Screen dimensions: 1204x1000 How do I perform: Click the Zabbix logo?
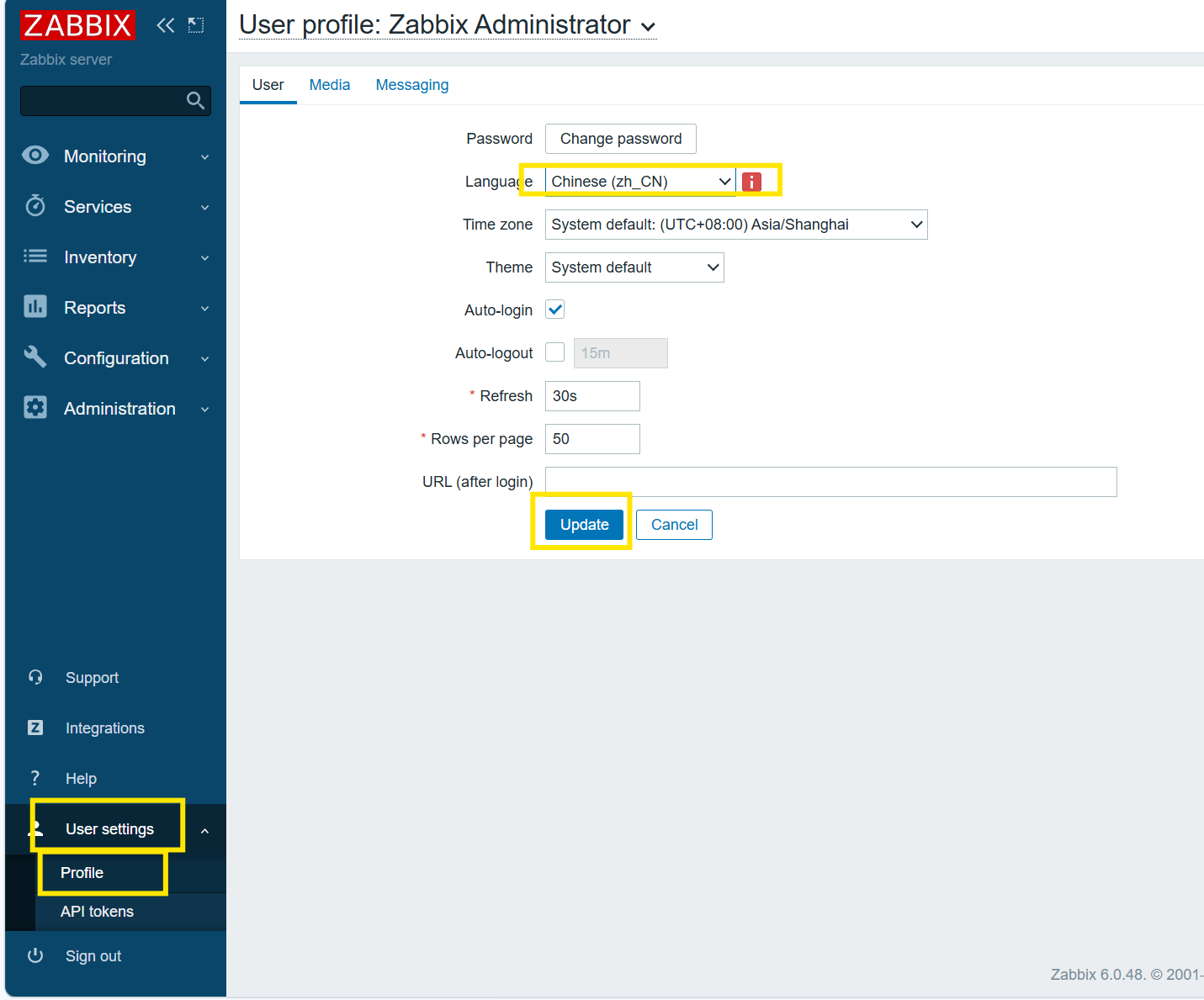(x=77, y=25)
